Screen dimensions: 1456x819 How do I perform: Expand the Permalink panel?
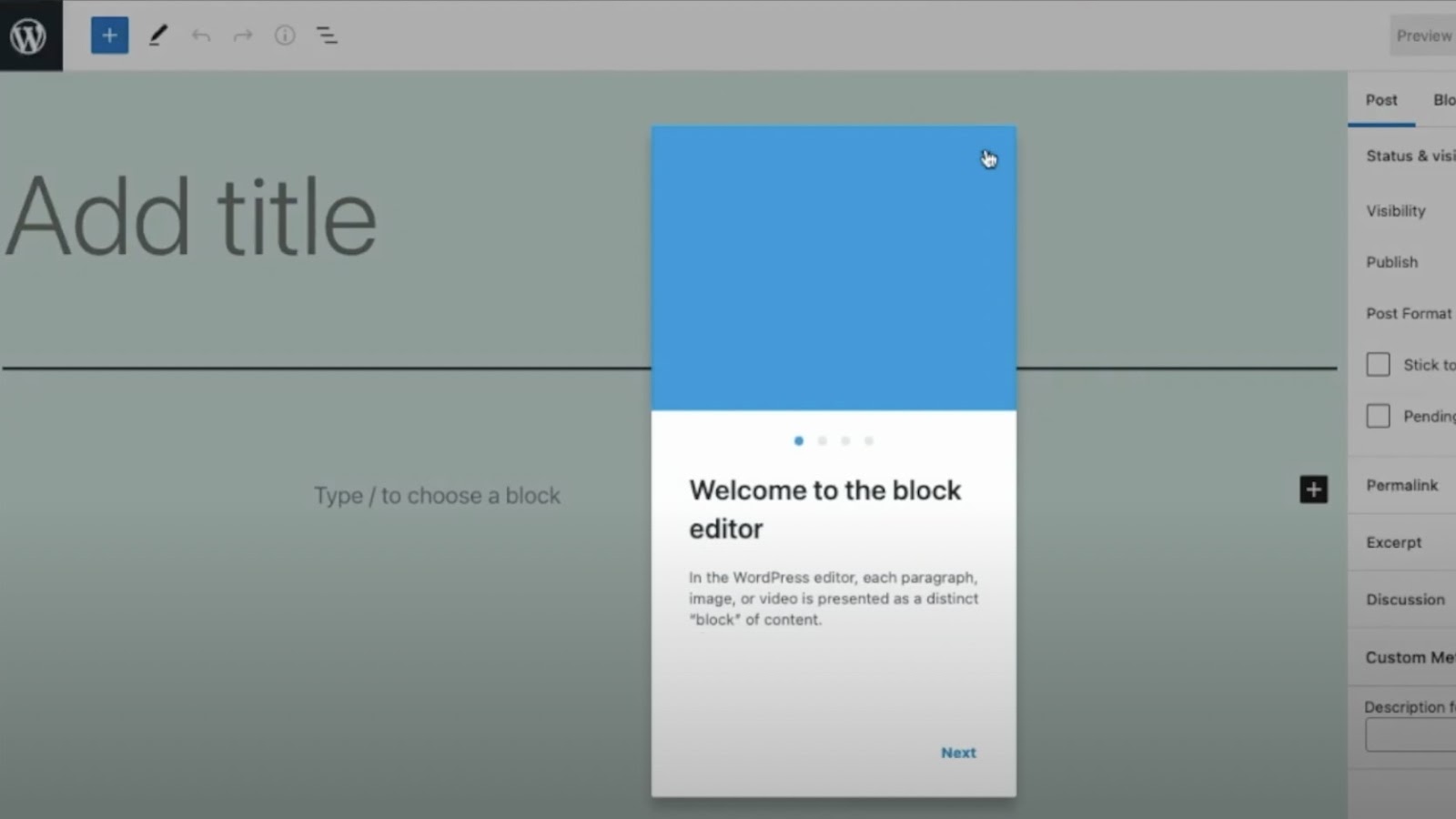click(x=1402, y=485)
